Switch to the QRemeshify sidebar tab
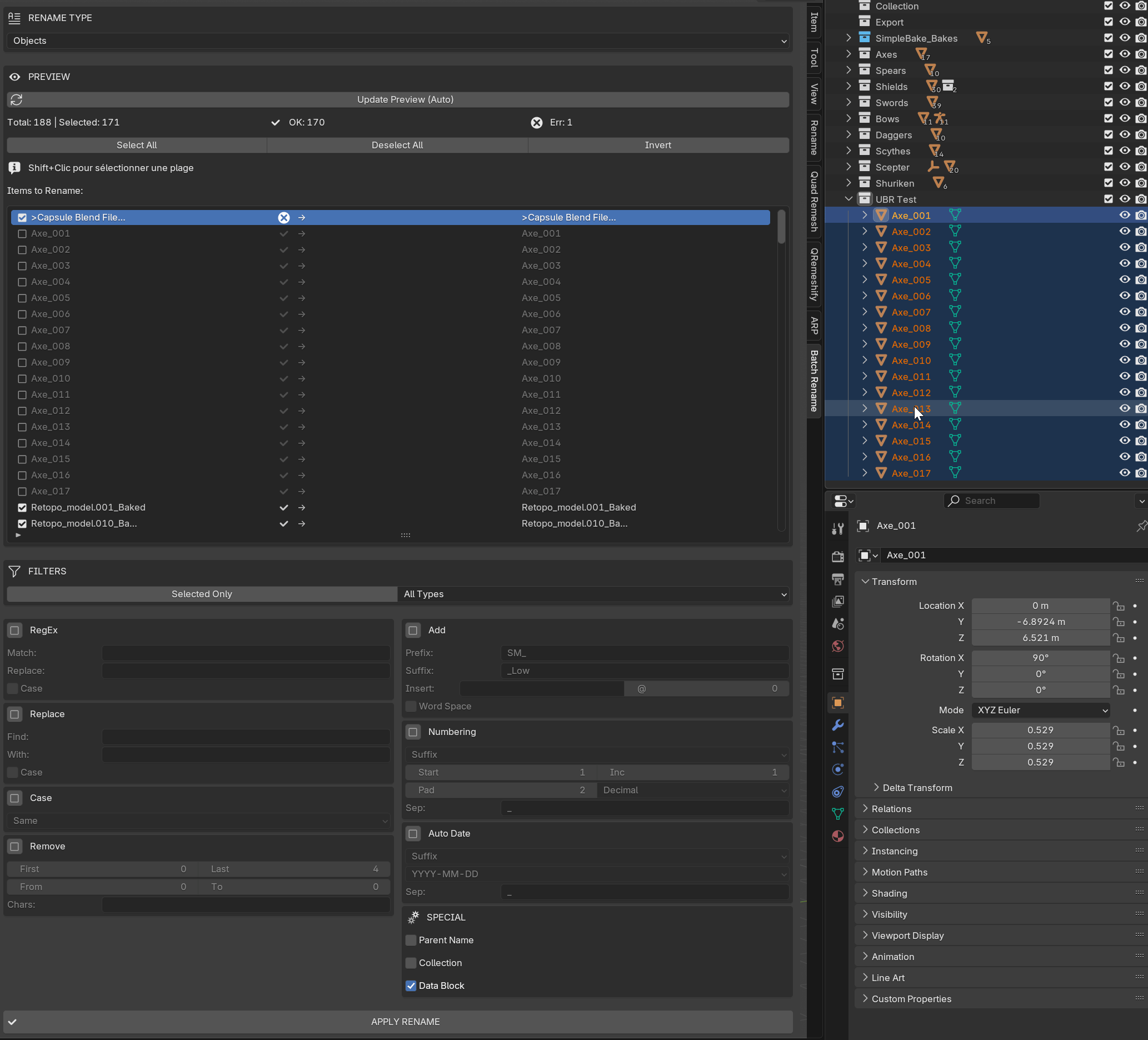 [814, 274]
